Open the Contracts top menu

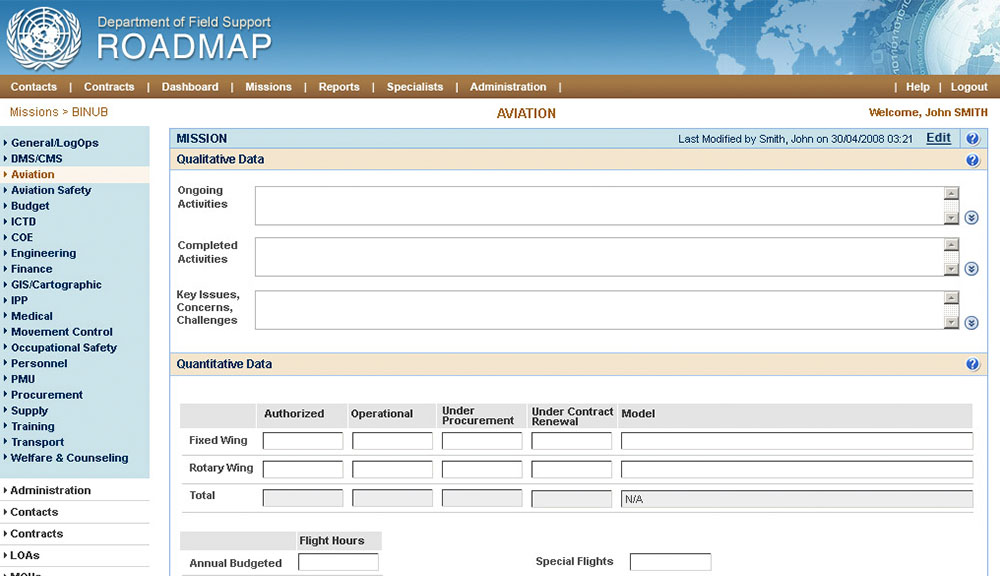[109, 87]
